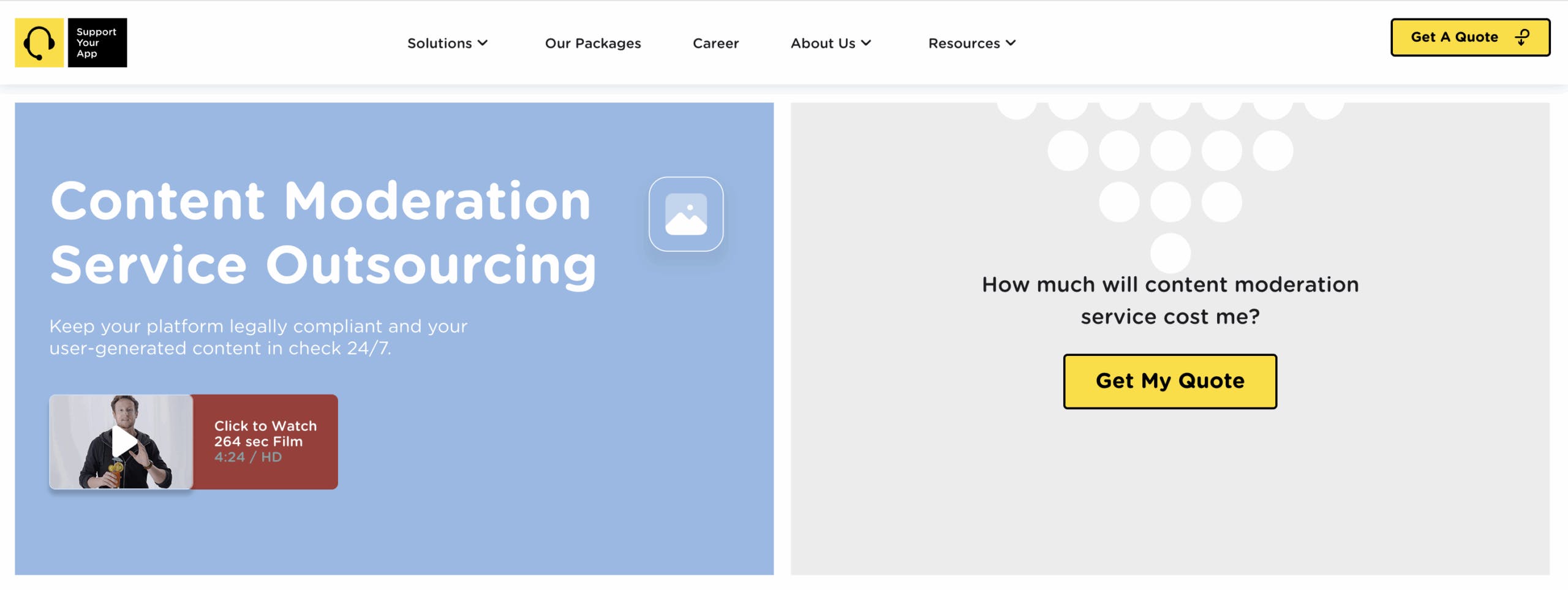Click the Resources nav label
The height and width of the screenshot is (590, 1568).
963,43
